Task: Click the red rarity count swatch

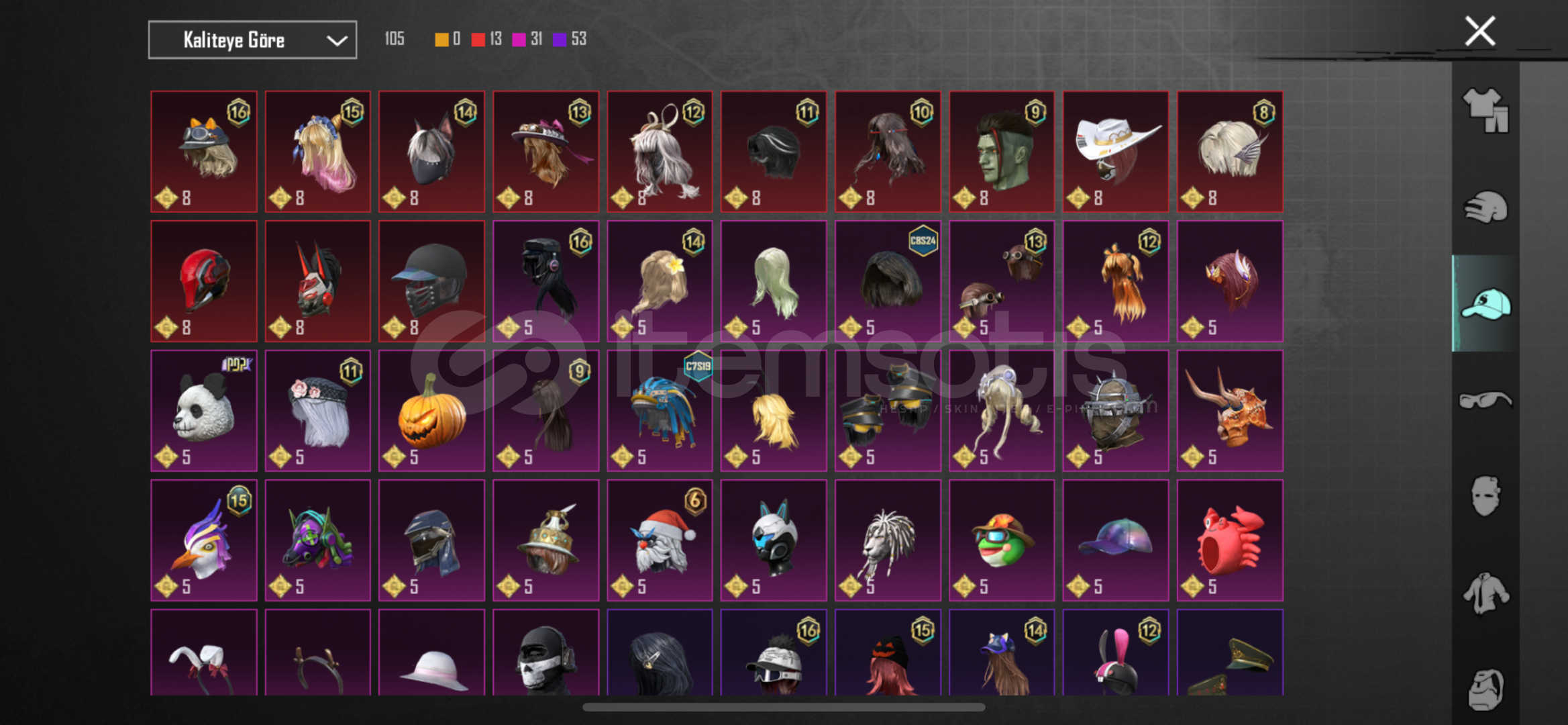Action: (478, 40)
